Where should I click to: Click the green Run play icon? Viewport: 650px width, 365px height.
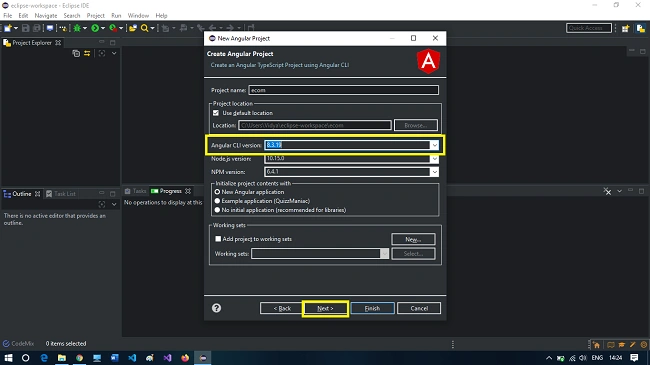click(95, 28)
